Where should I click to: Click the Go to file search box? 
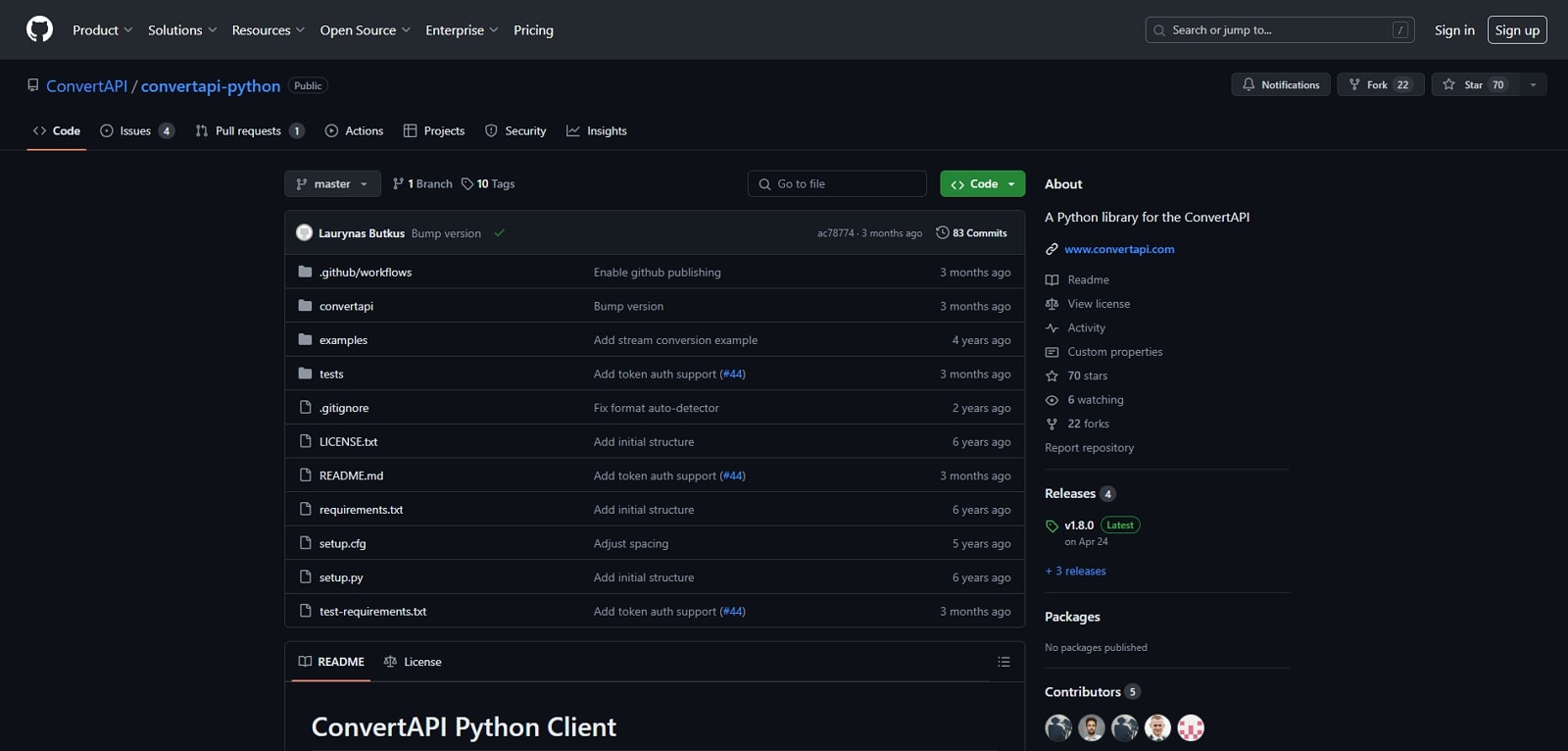tap(837, 184)
